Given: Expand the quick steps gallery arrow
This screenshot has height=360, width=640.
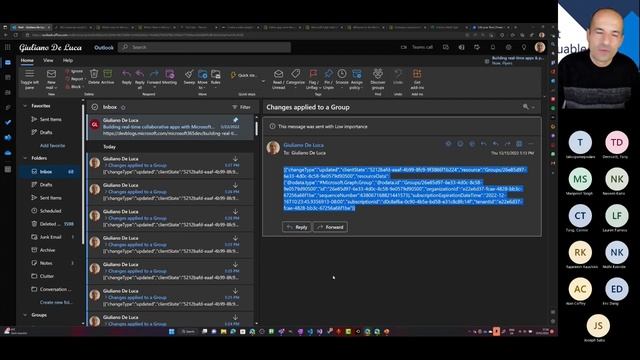Looking at the screenshot, I should coord(263,82).
